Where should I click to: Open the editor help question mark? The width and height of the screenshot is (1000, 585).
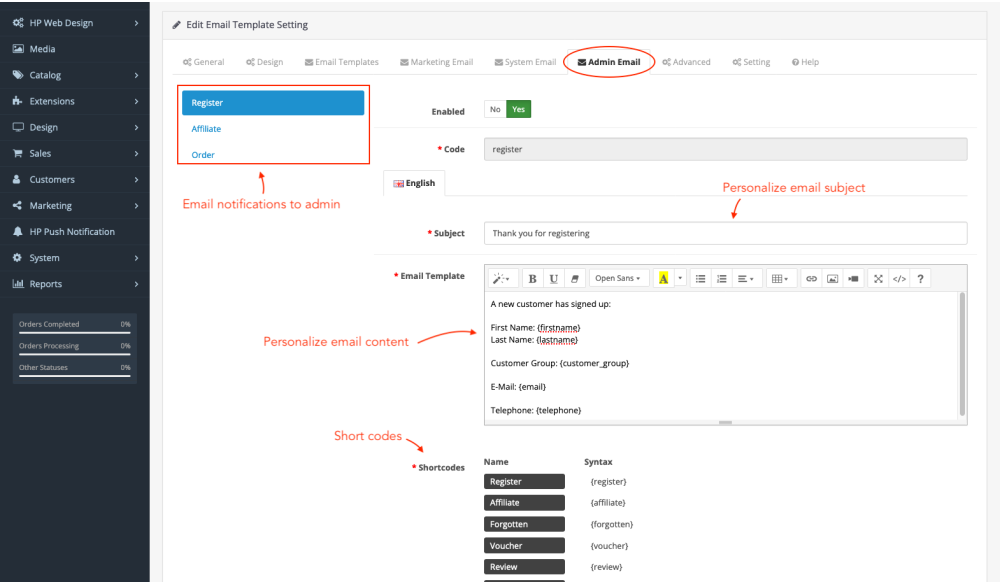coord(920,278)
